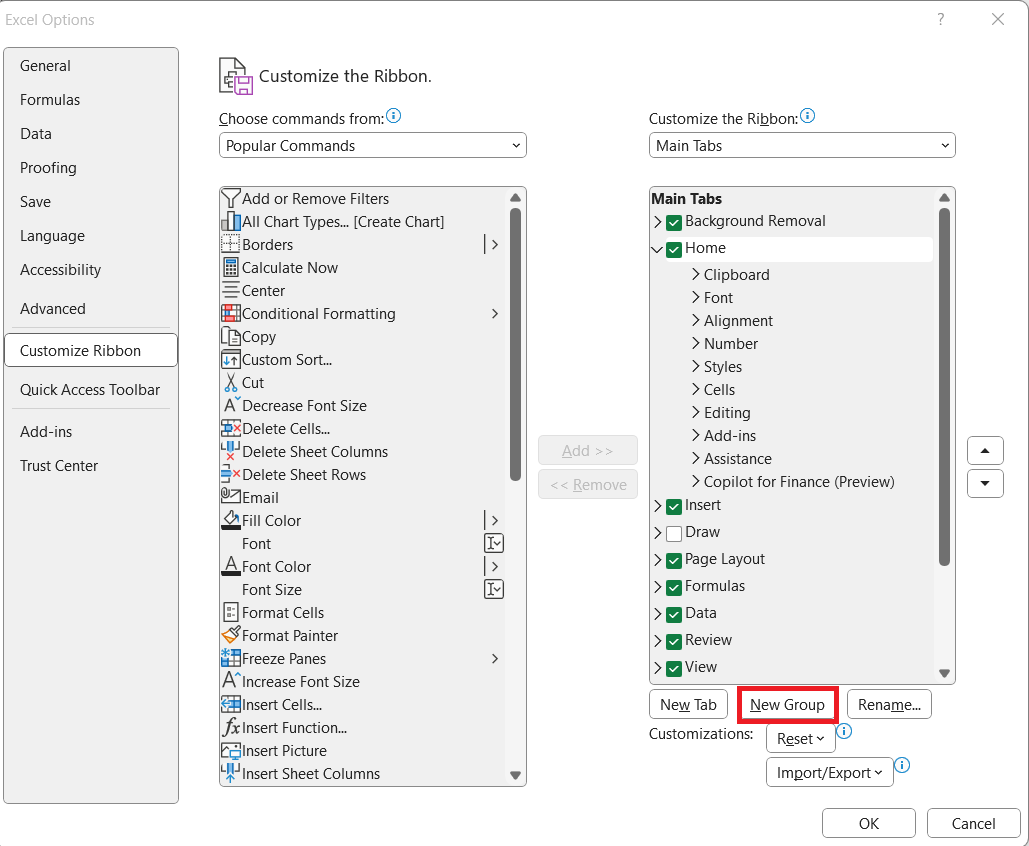This screenshot has width=1029, height=846.
Task: Select the Add or Remove Filters funnel icon
Action: tap(230, 198)
